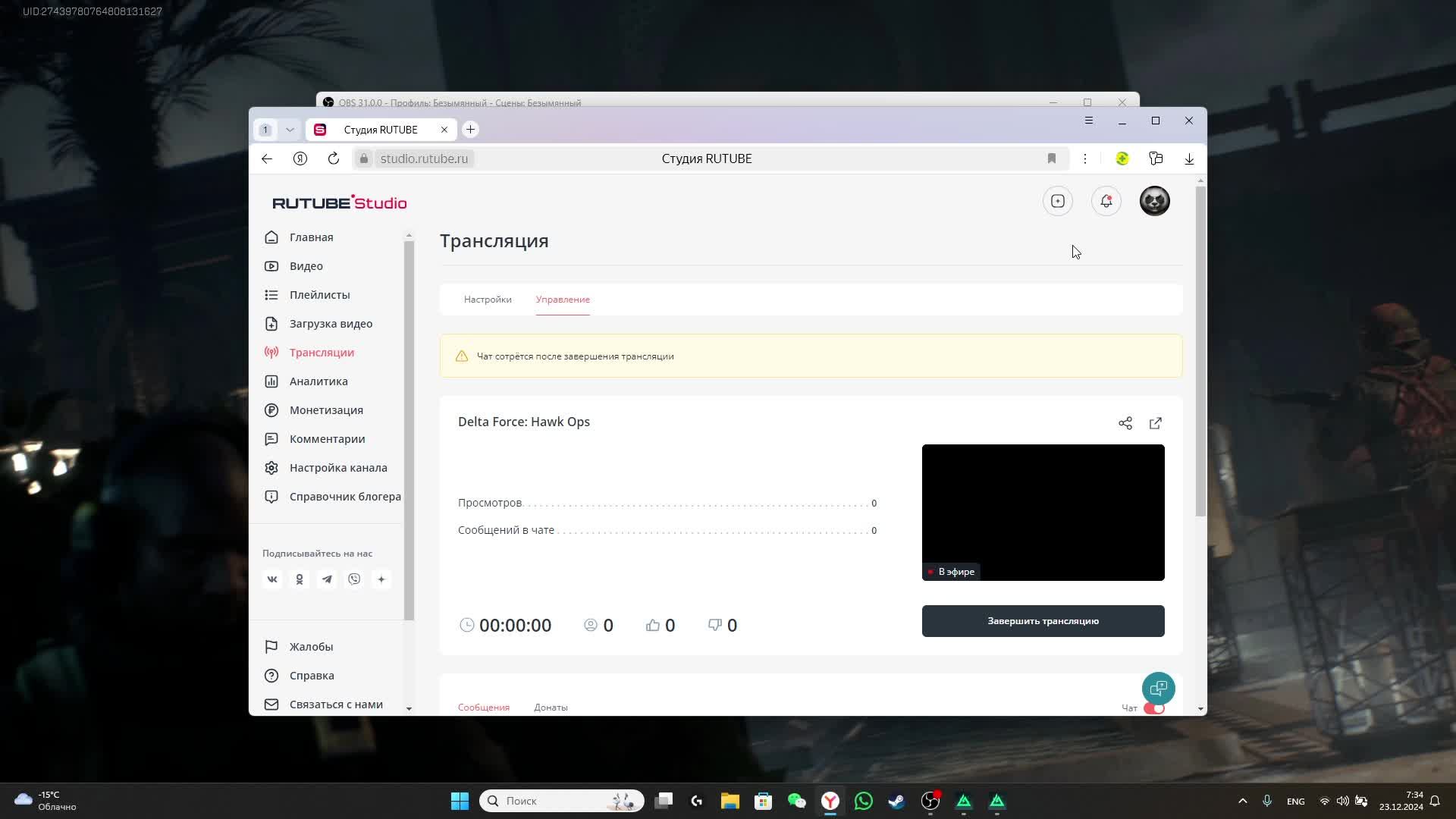Expand the tab group dropdown chevron

[x=290, y=130]
